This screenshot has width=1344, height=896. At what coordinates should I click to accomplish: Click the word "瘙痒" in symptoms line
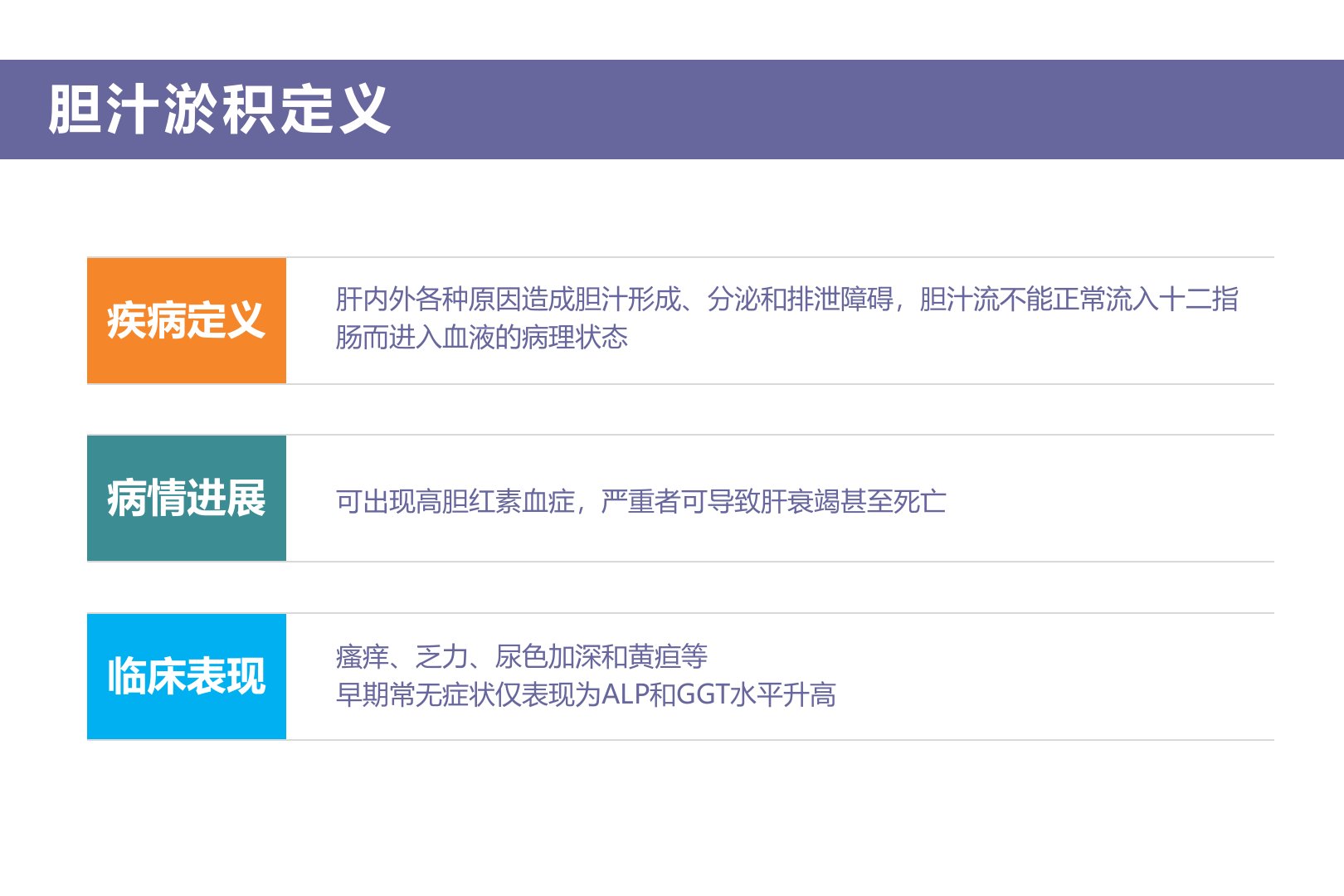[363, 656]
